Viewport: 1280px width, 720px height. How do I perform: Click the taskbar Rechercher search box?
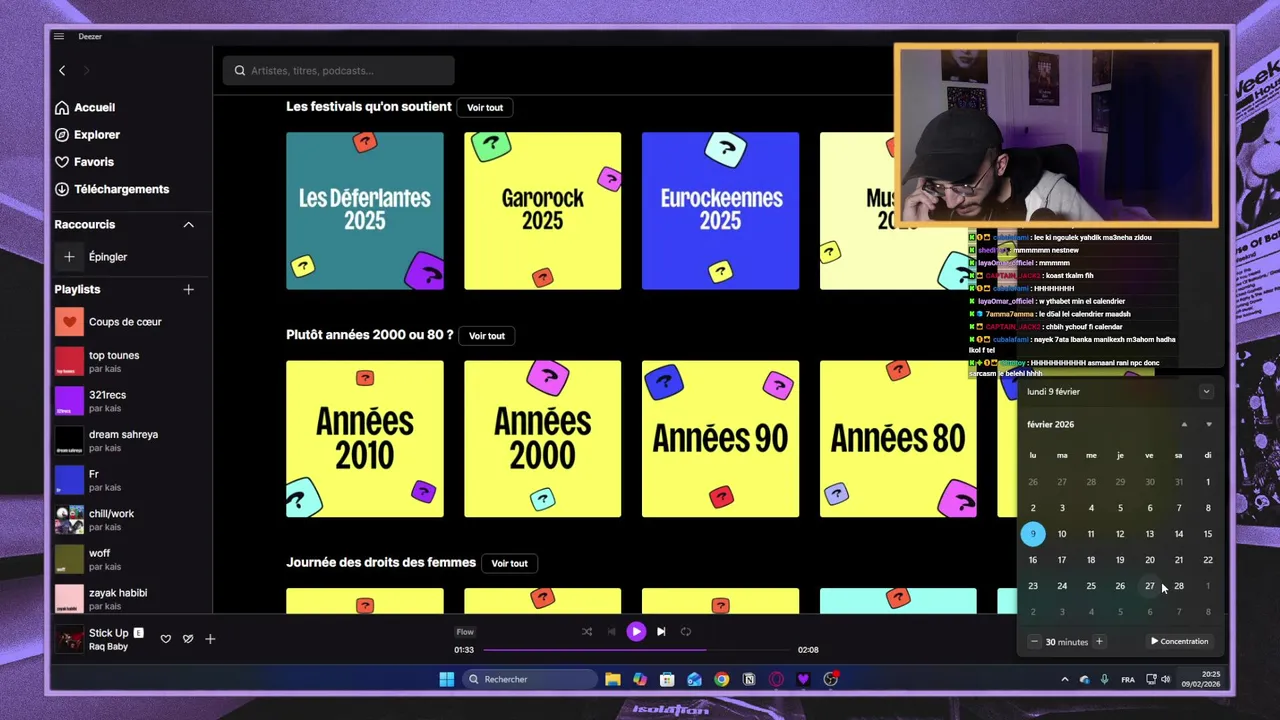tap(530, 680)
